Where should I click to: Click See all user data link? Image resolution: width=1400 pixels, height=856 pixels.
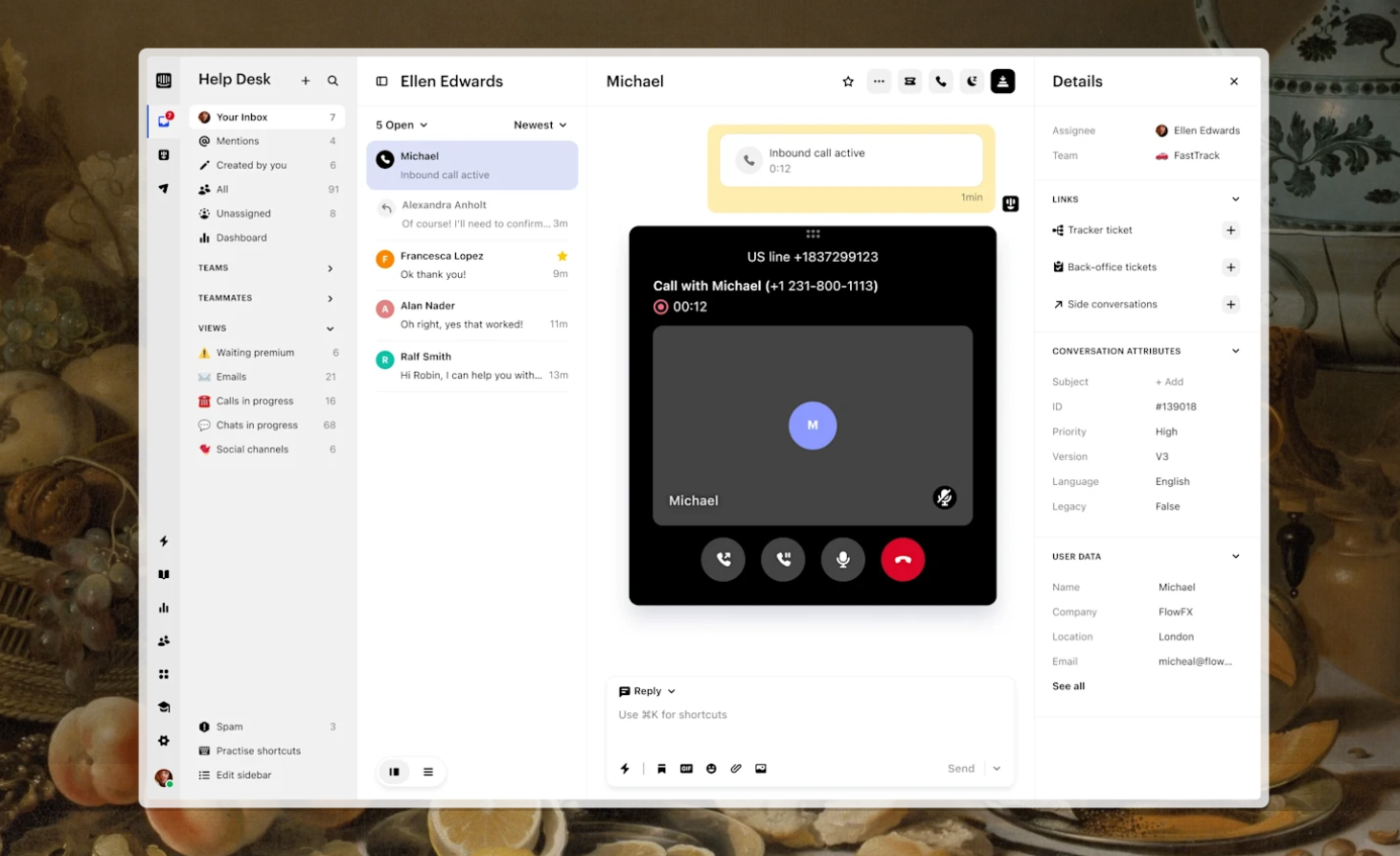[1068, 686]
